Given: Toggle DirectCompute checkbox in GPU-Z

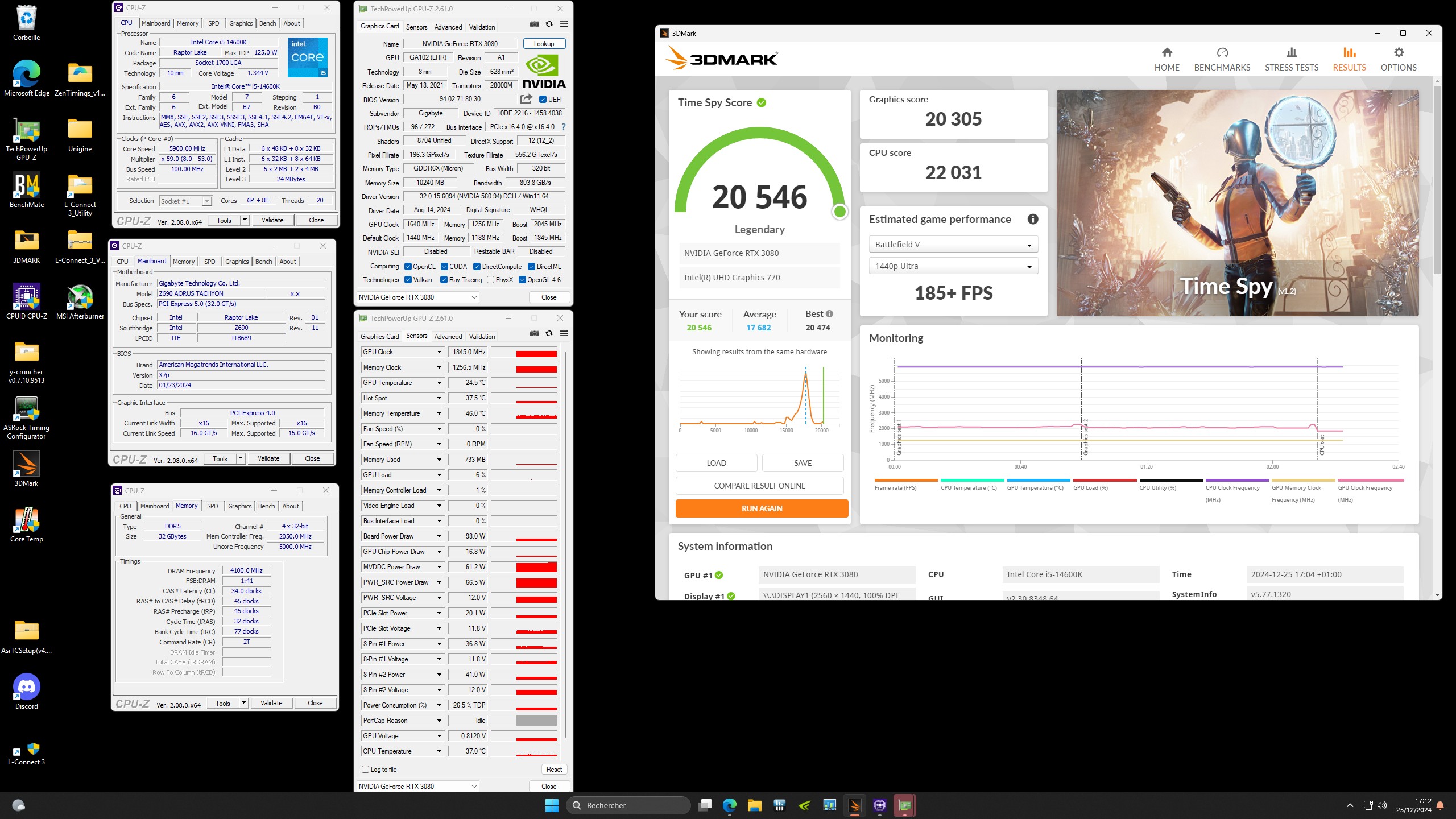Looking at the screenshot, I should click(x=477, y=266).
